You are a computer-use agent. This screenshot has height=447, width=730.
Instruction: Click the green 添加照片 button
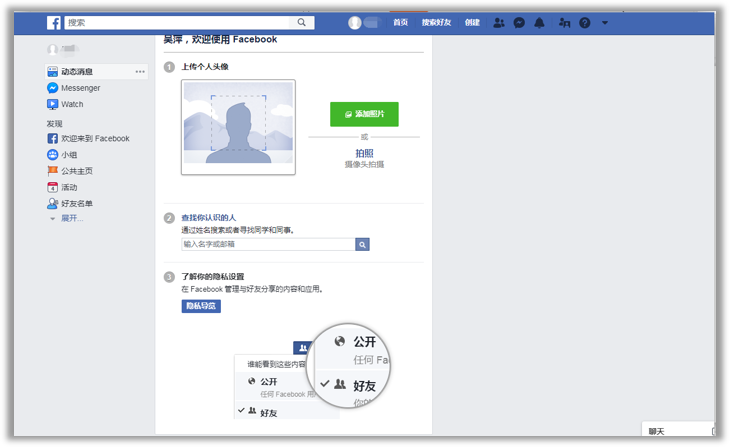(x=364, y=114)
